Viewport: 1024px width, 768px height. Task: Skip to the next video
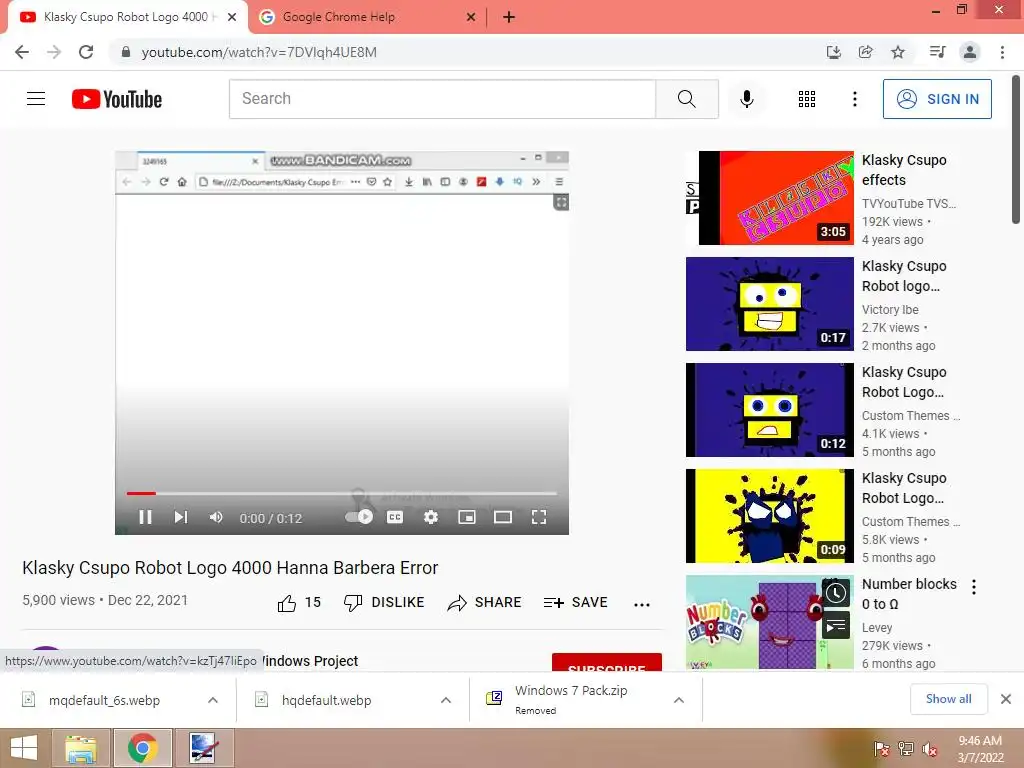(181, 517)
